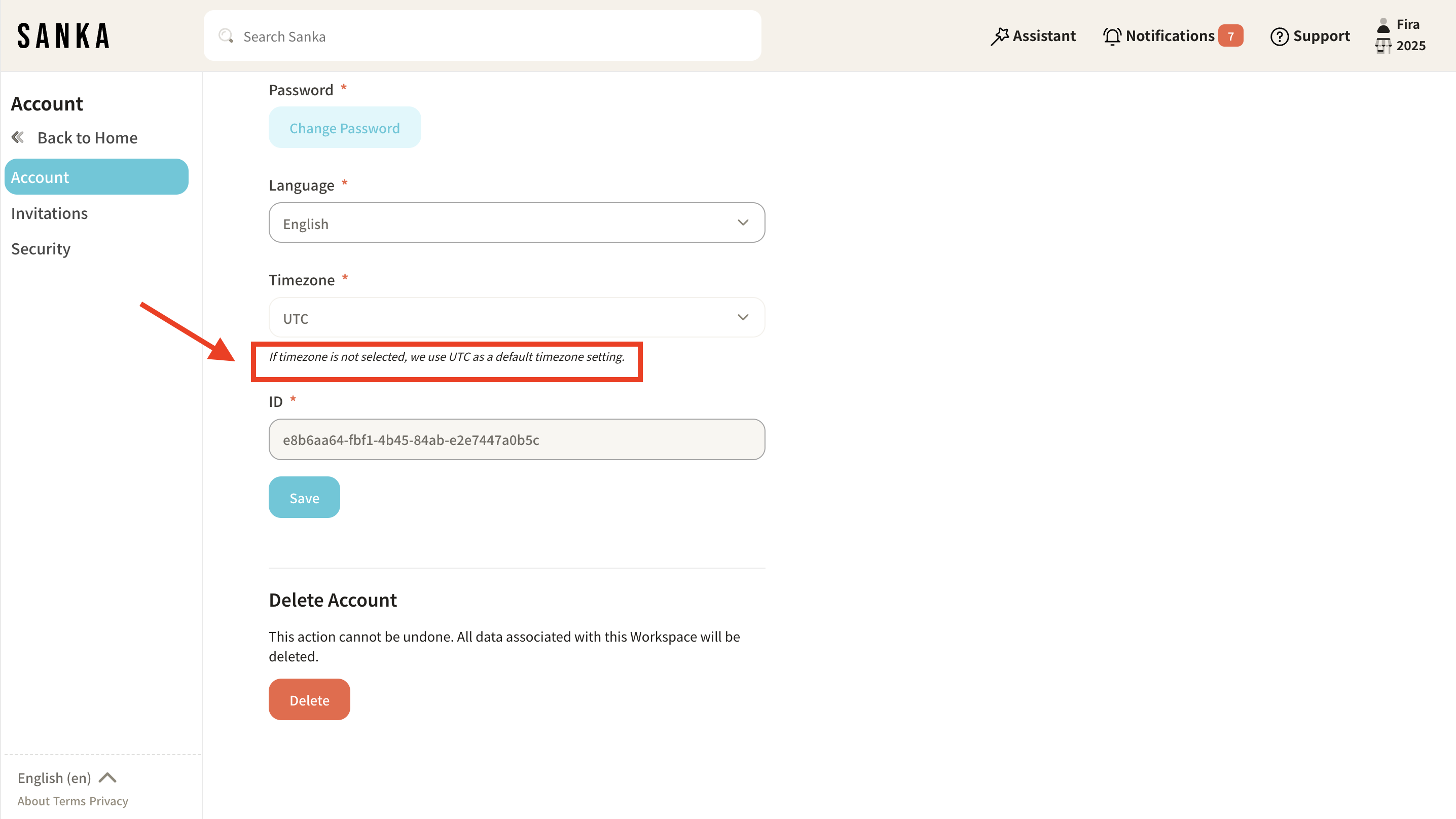Click the ID text field
The height and width of the screenshot is (819, 1456).
pos(516,439)
